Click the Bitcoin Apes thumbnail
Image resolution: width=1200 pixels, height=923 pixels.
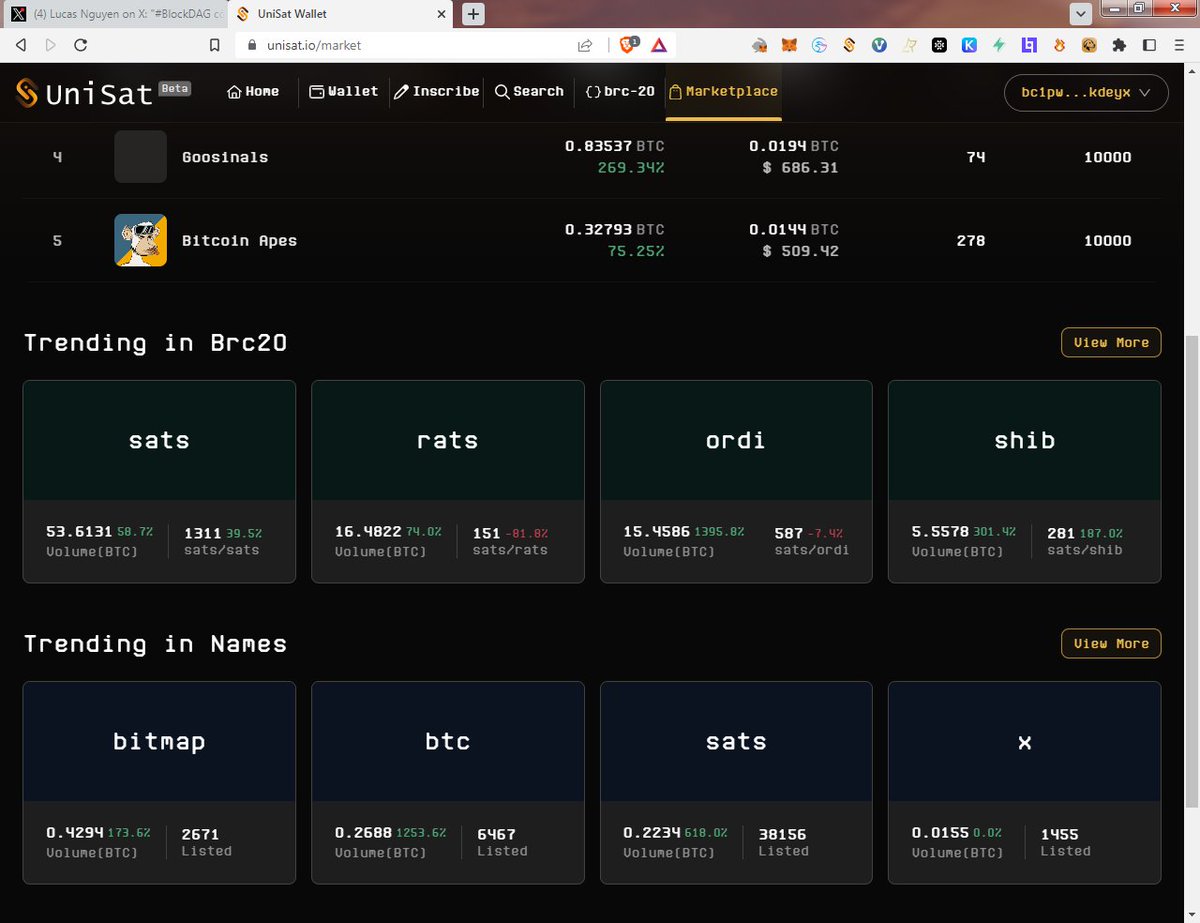[141, 240]
